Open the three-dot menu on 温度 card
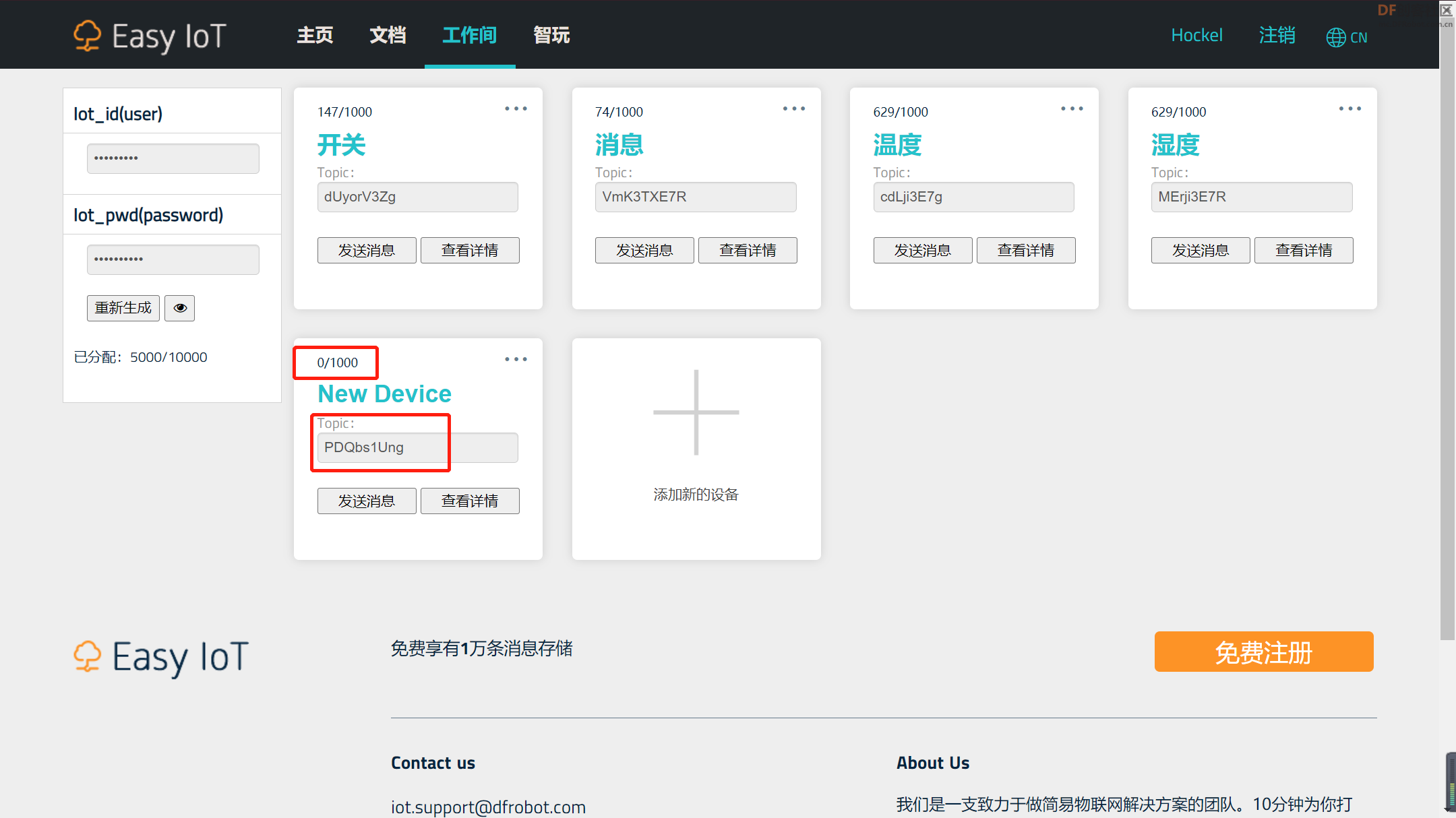1456x818 pixels. 1072,108
